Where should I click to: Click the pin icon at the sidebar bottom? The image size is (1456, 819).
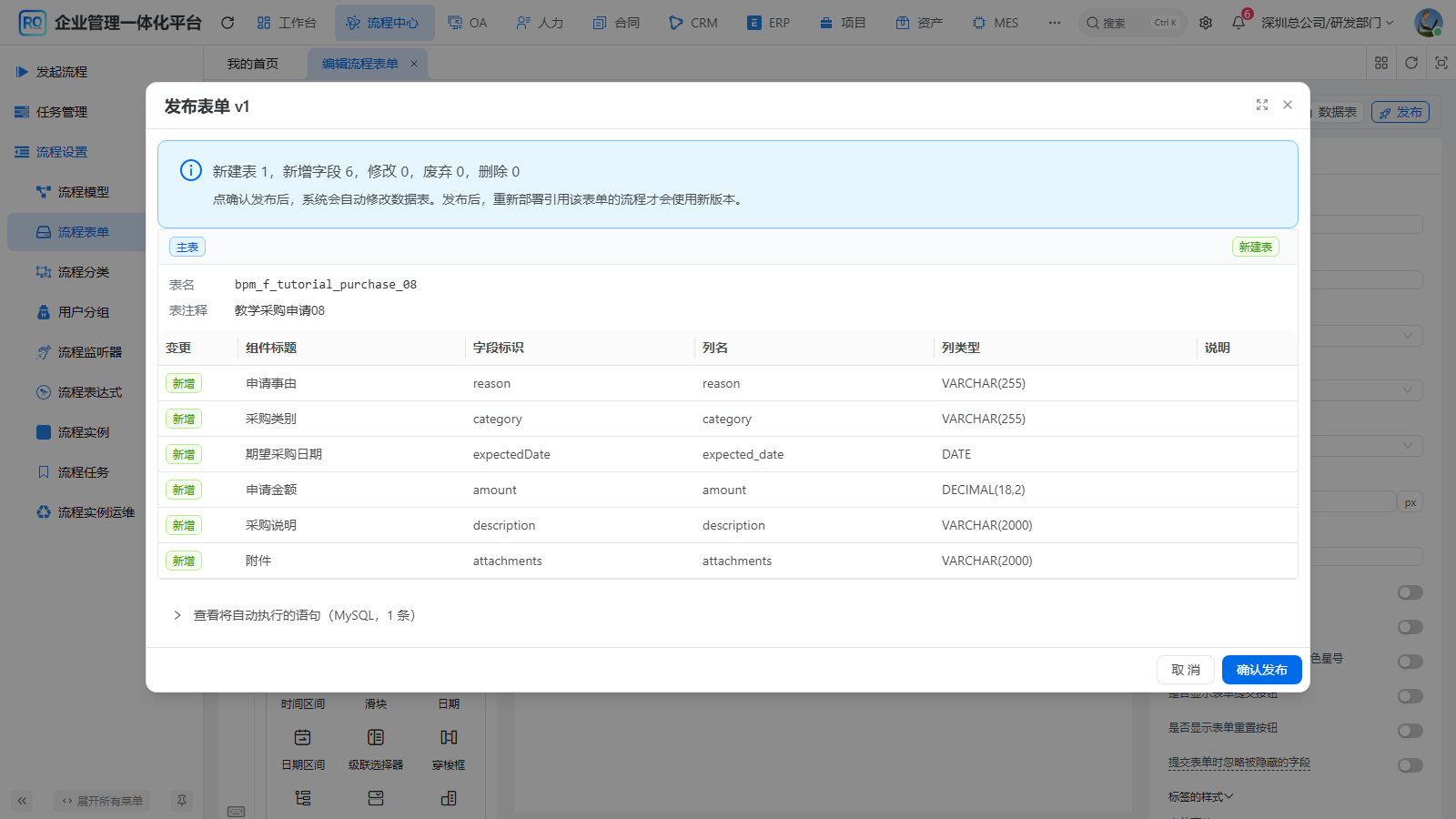click(182, 801)
